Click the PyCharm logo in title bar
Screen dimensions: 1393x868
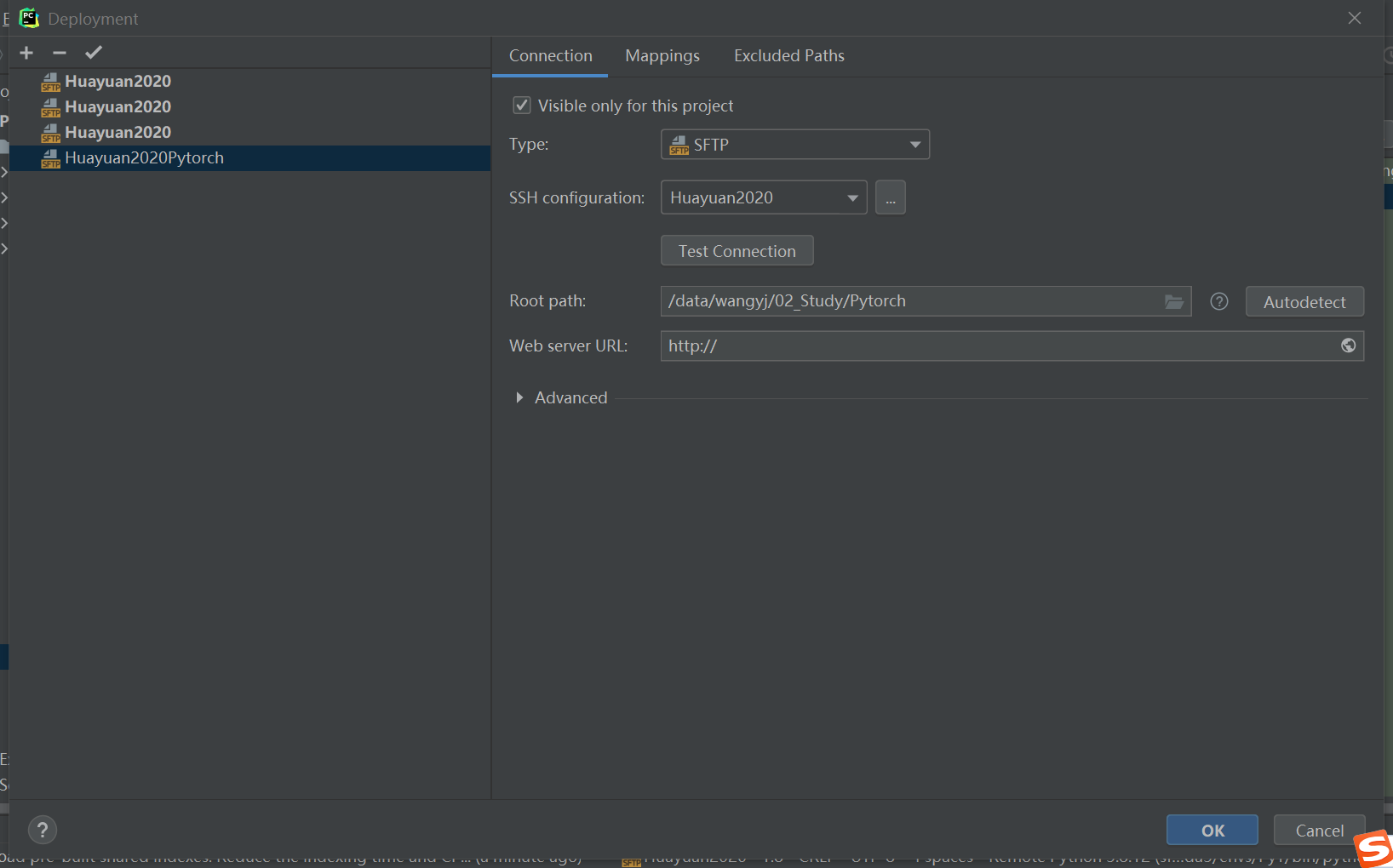29,18
